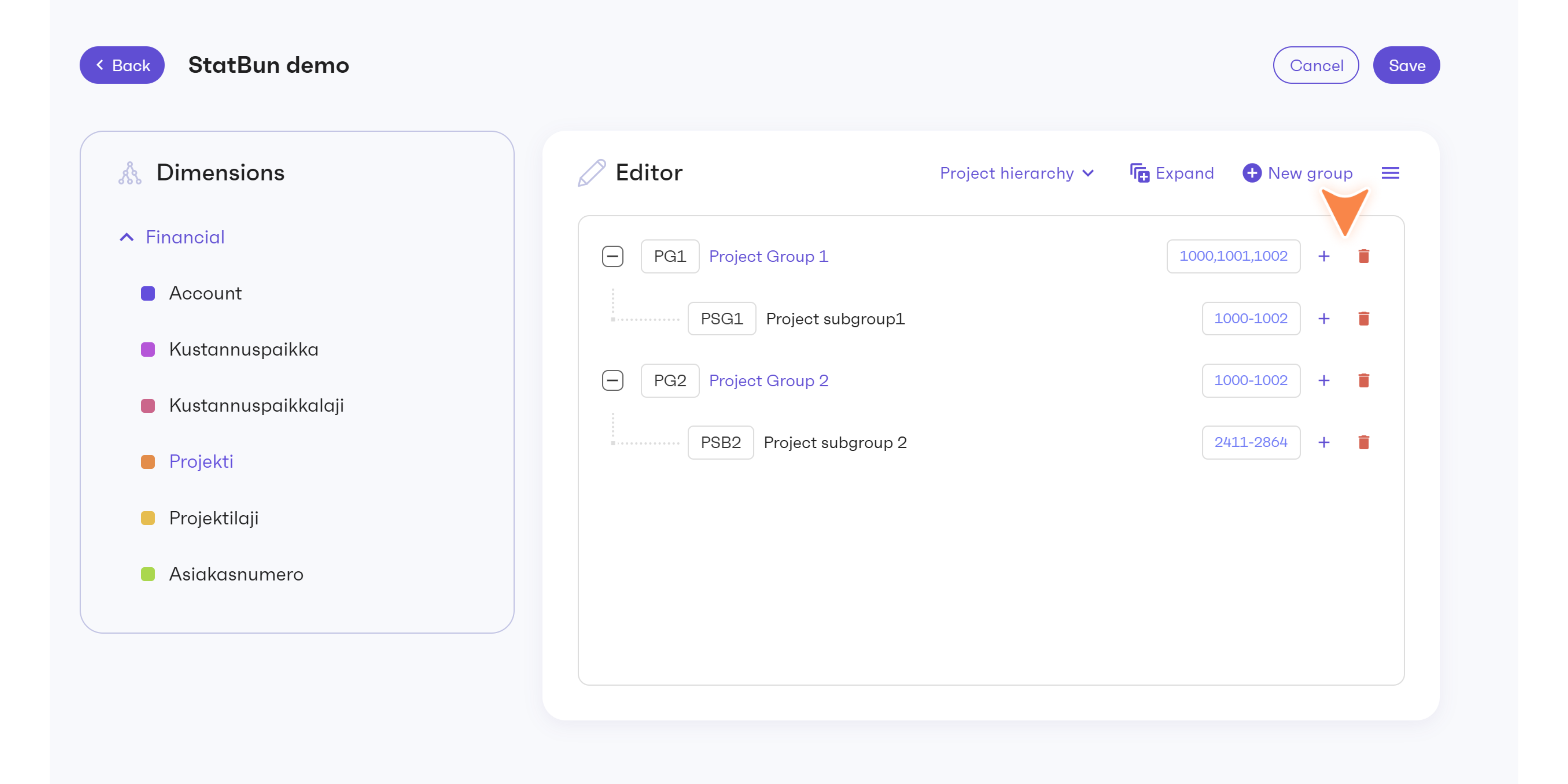Collapse Project Group 2 row
Image resolution: width=1568 pixels, height=784 pixels.
[612, 380]
